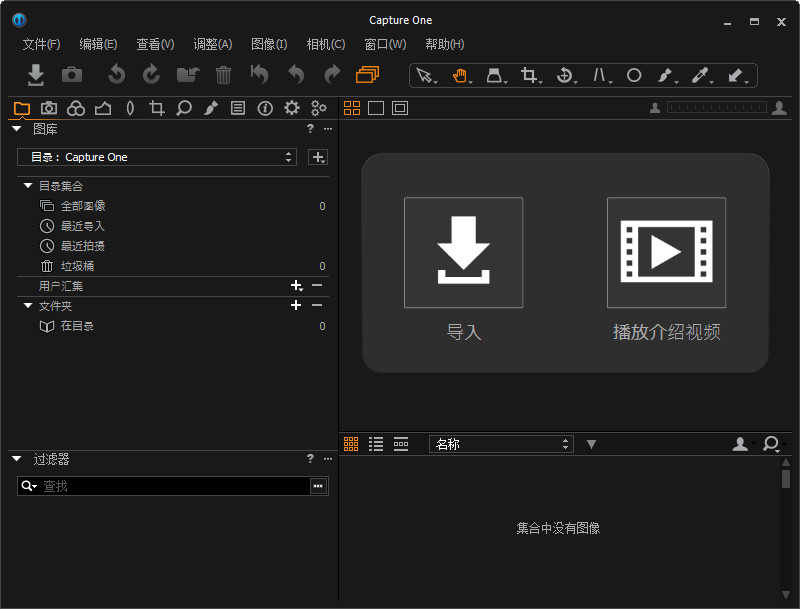
Task: Select the Rotate freehand cursor tool
Action: pos(565,75)
